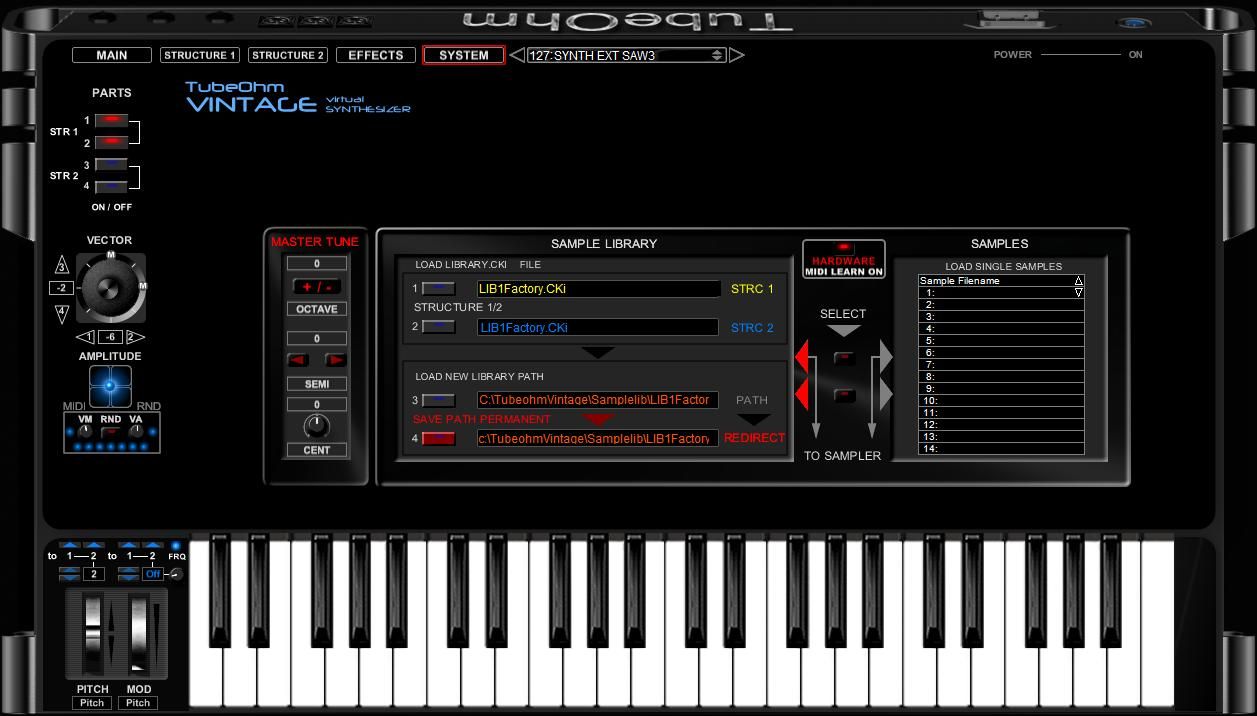1257x716 pixels.
Task: Toggle part 4 on/off
Action: tap(111, 186)
